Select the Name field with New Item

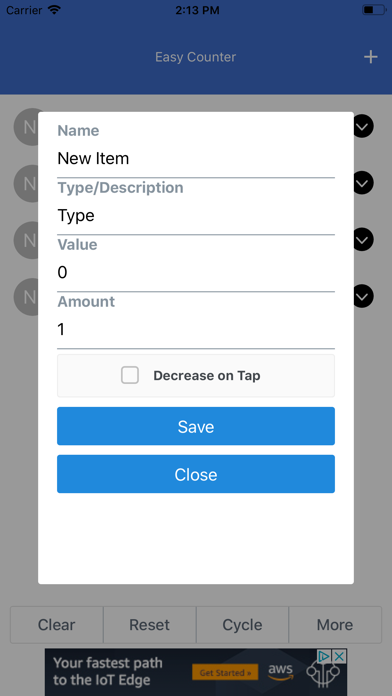(x=196, y=159)
